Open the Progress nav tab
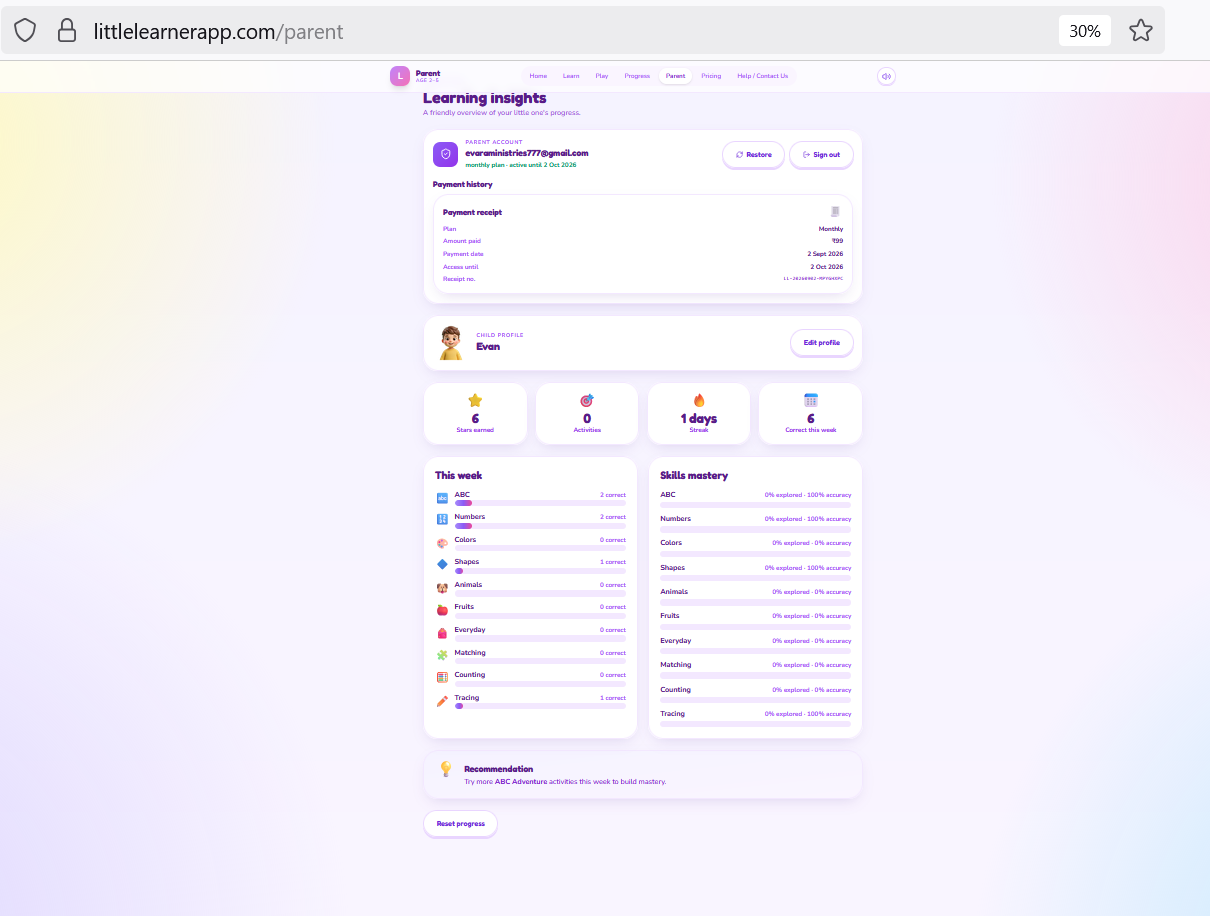The width and height of the screenshot is (1210, 916). coord(637,76)
